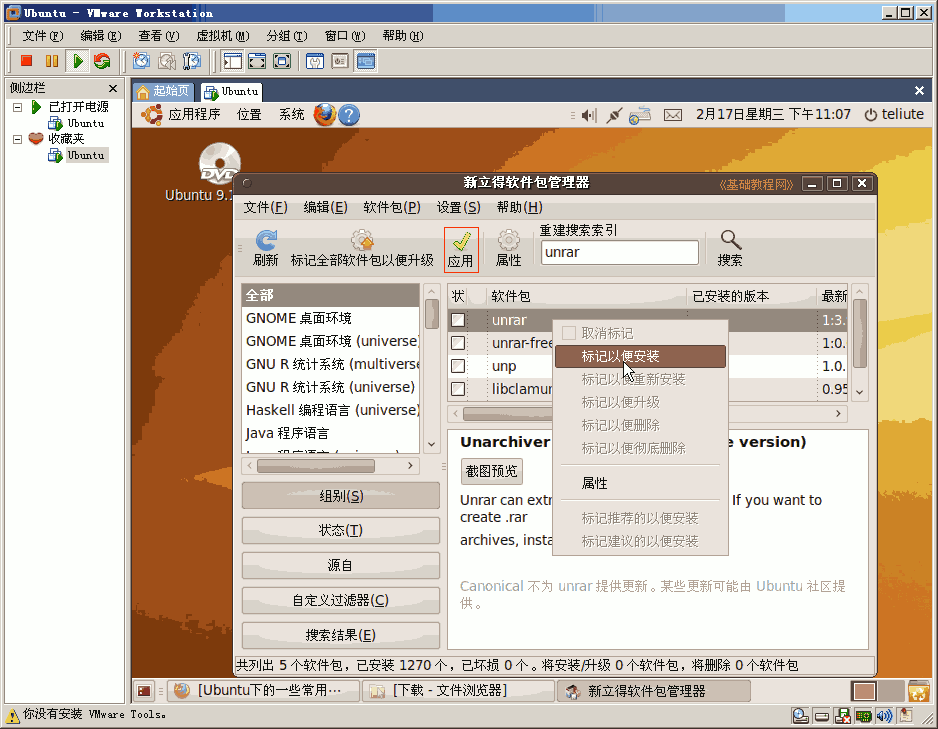The image size is (938, 729).
Task: Select the GNOME 桌面环境 category row
Action: (331, 318)
